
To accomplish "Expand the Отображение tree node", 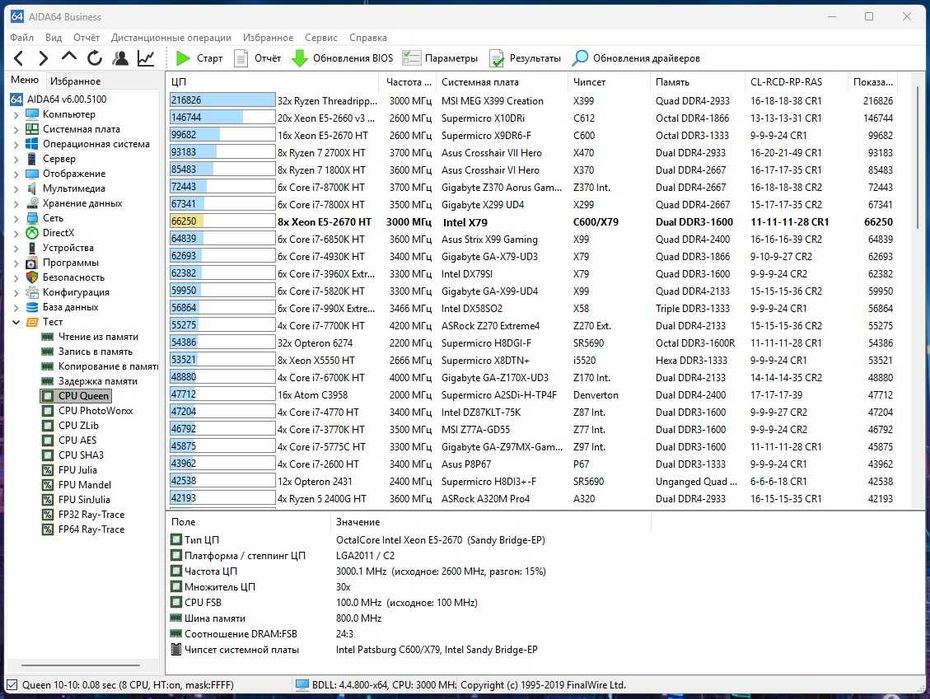I will (x=16, y=174).
